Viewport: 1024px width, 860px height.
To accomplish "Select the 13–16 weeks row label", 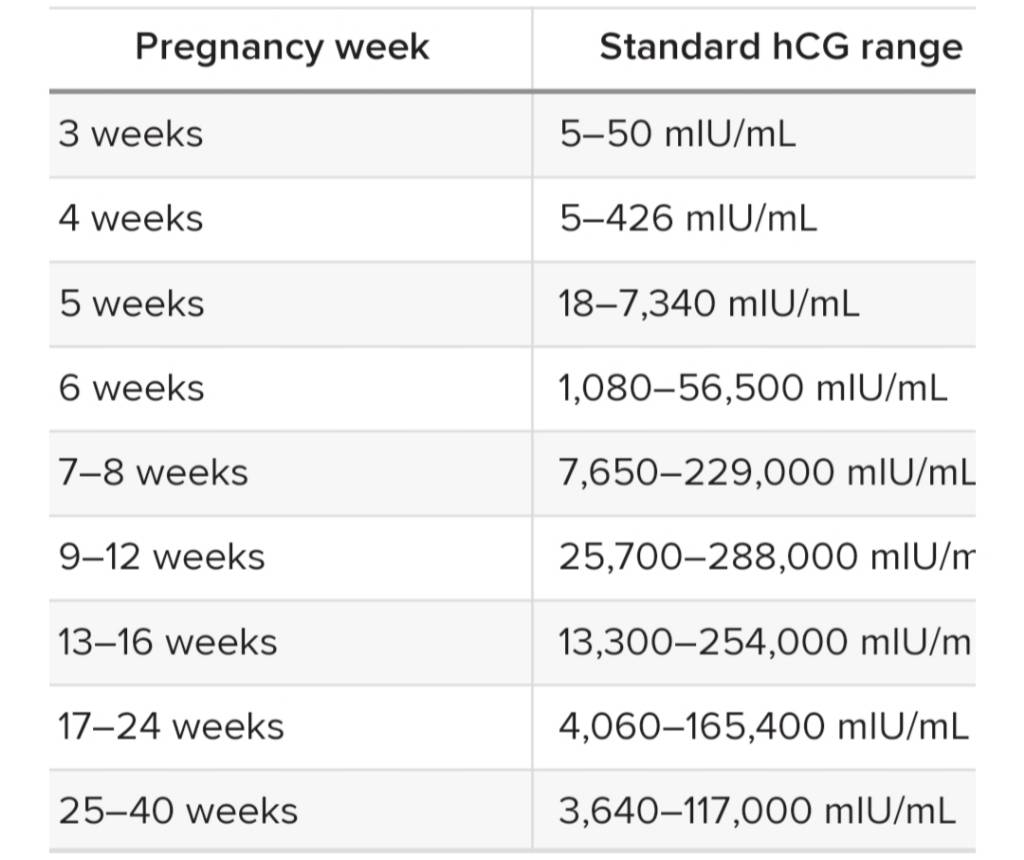I will click(168, 641).
